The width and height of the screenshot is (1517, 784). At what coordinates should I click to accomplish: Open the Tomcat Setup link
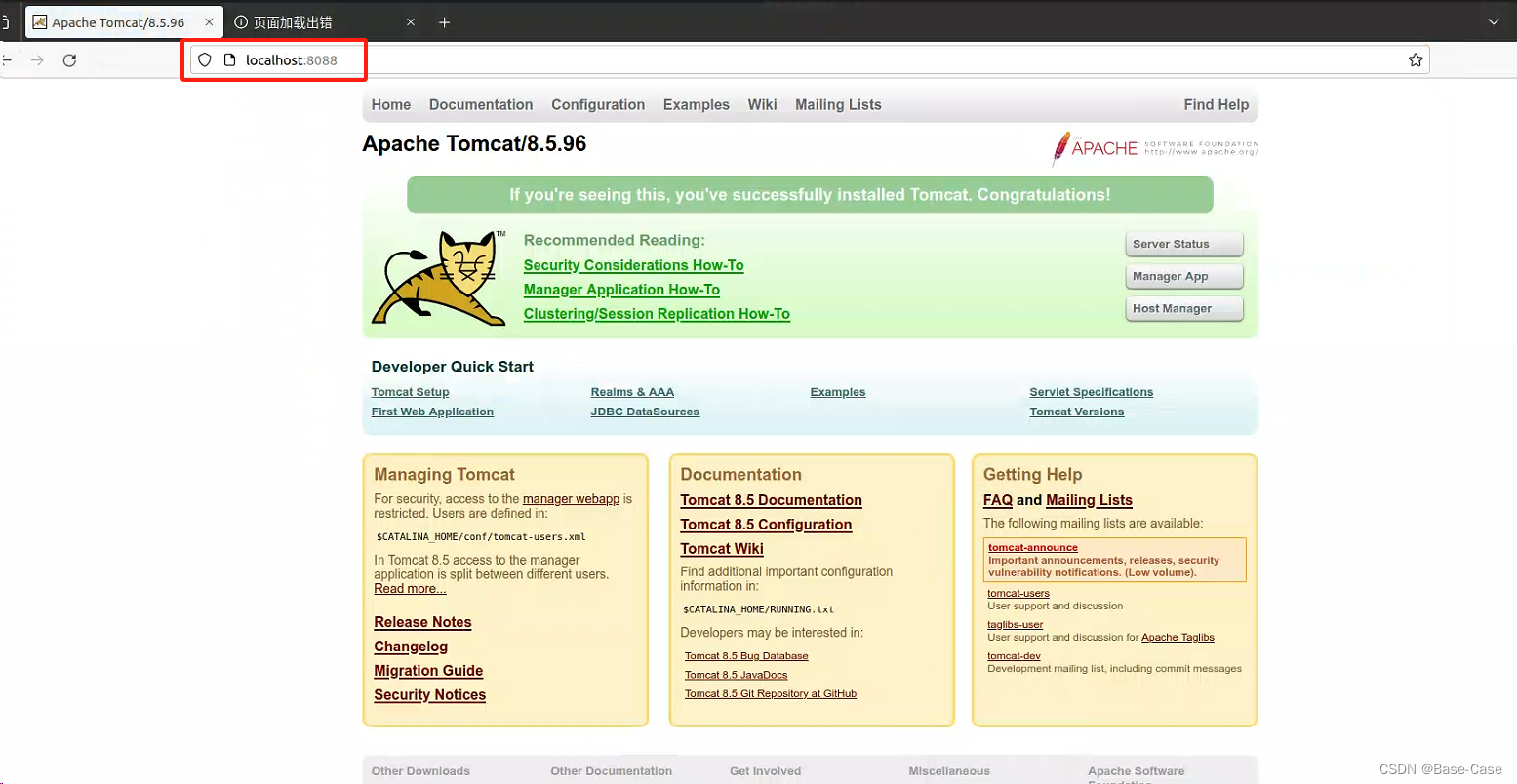click(x=411, y=392)
